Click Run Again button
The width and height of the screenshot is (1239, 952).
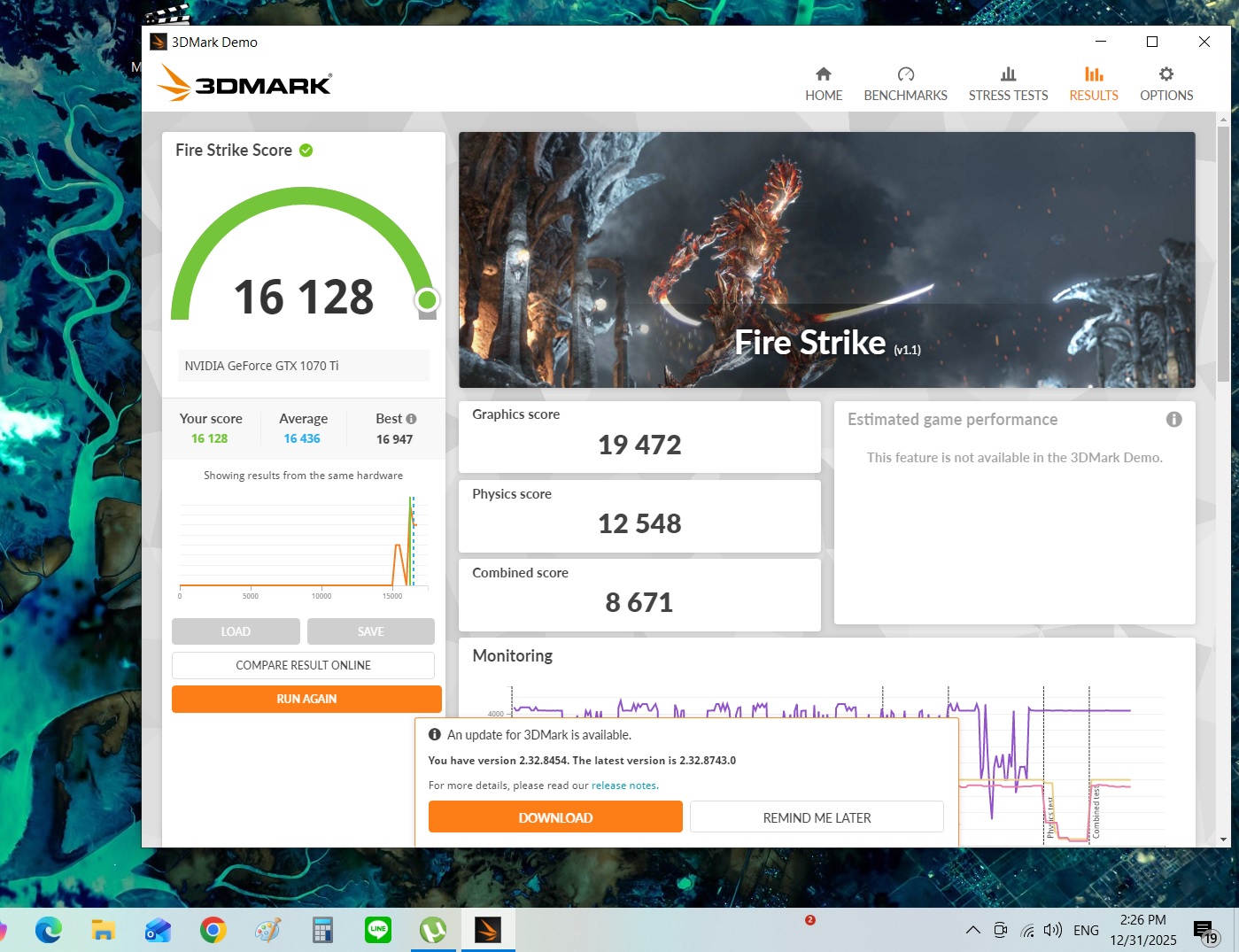coord(306,699)
